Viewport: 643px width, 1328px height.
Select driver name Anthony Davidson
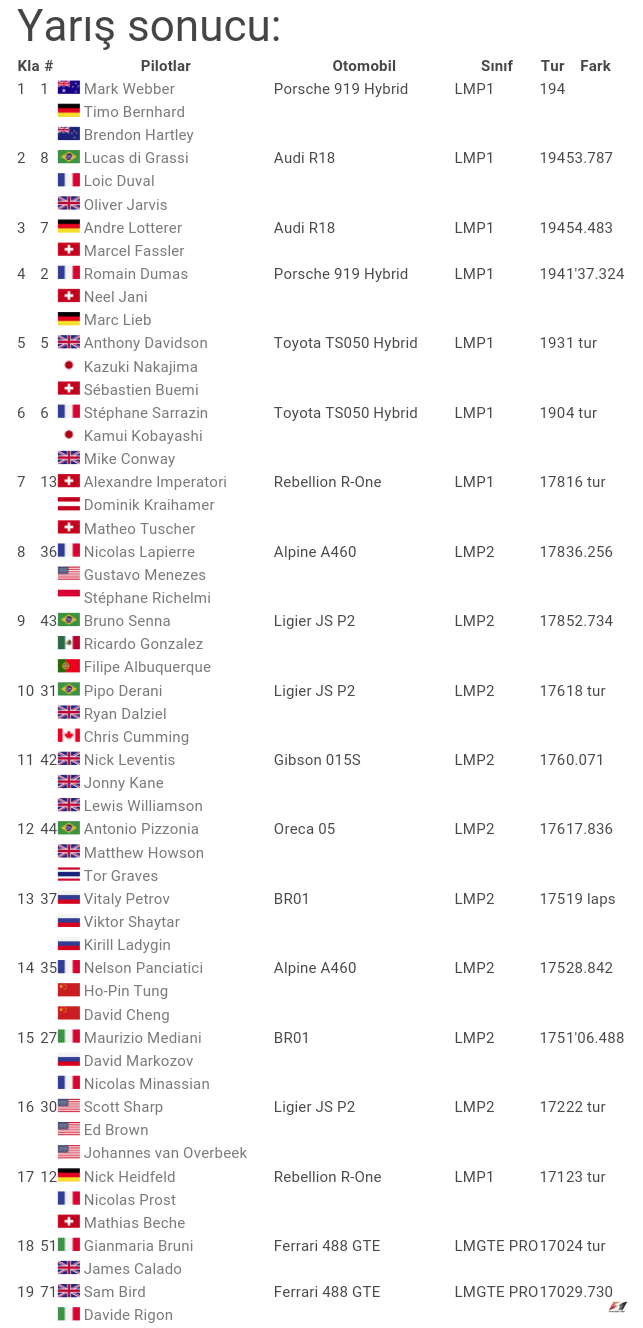click(x=145, y=343)
